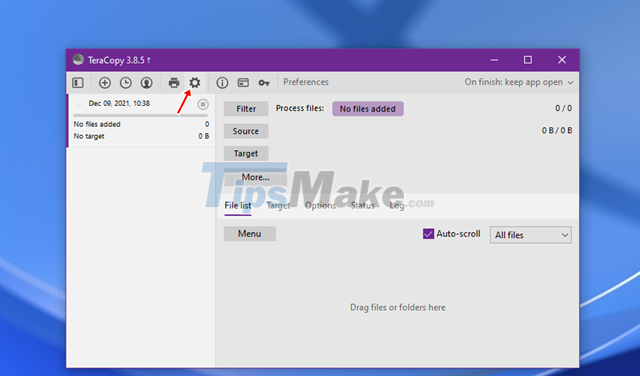Open Preferences via the gear icon
This screenshot has height=376, width=640.
(195, 83)
